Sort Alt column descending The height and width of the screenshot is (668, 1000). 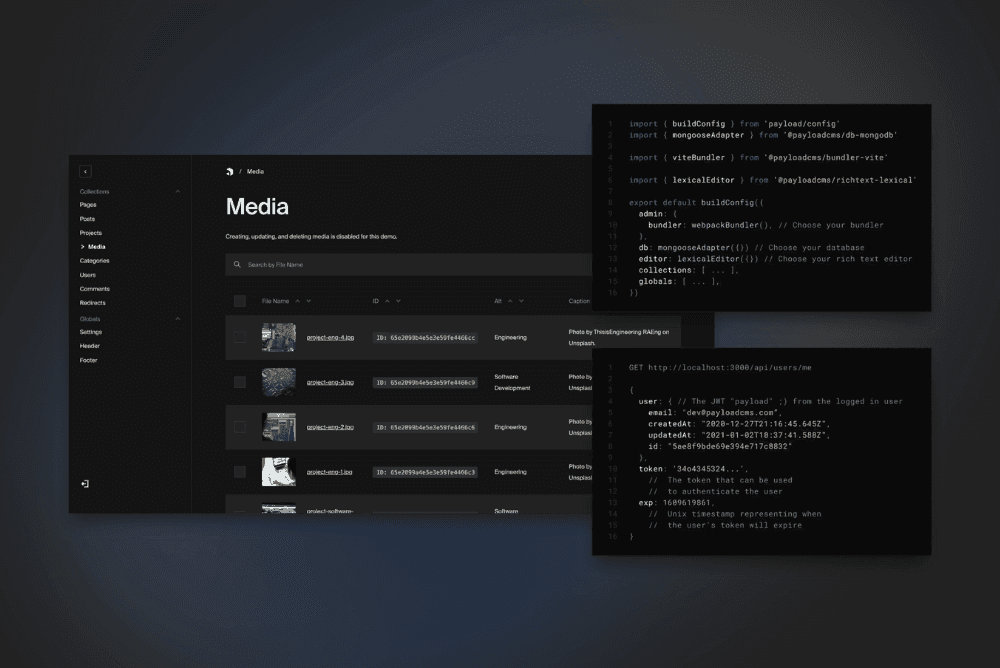pos(521,301)
